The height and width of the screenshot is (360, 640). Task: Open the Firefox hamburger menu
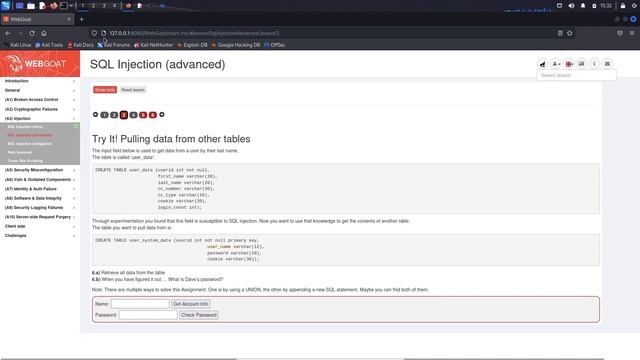tap(632, 33)
